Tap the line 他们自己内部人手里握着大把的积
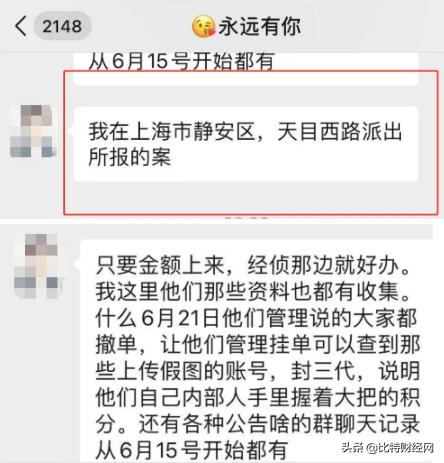This screenshot has width=444, height=463. tap(257, 397)
